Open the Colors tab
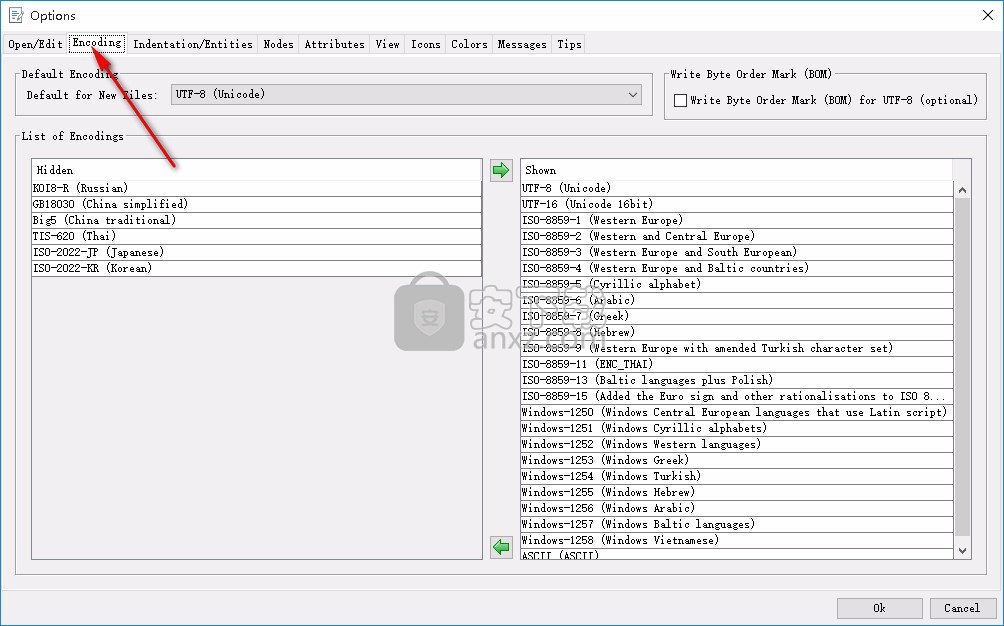 click(x=469, y=44)
